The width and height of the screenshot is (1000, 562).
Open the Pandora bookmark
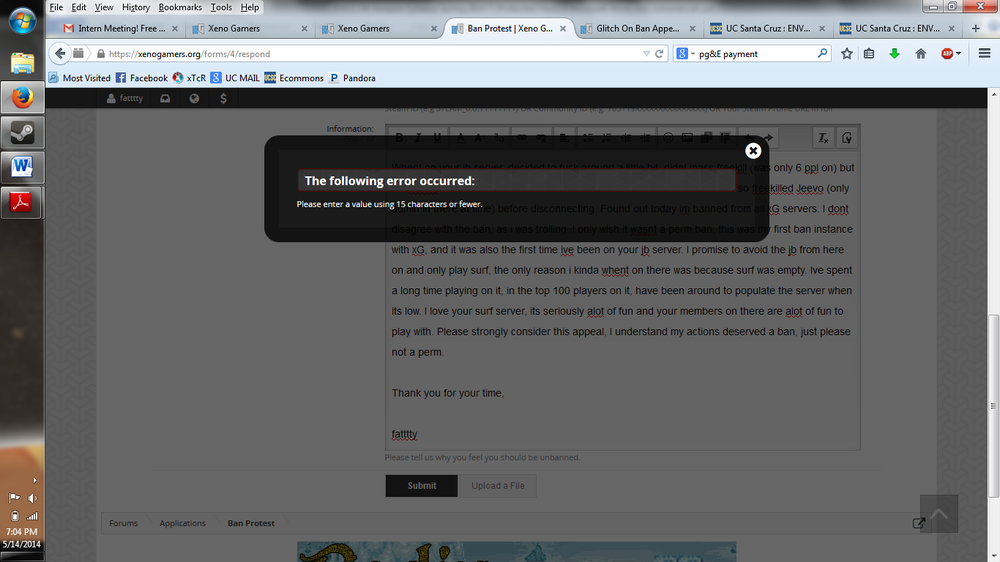click(x=352, y=78)
